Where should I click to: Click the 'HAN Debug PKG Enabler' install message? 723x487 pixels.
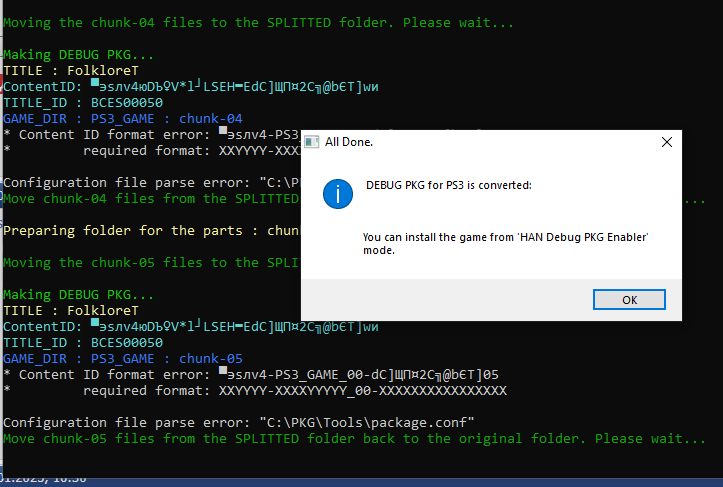point(505,244)
